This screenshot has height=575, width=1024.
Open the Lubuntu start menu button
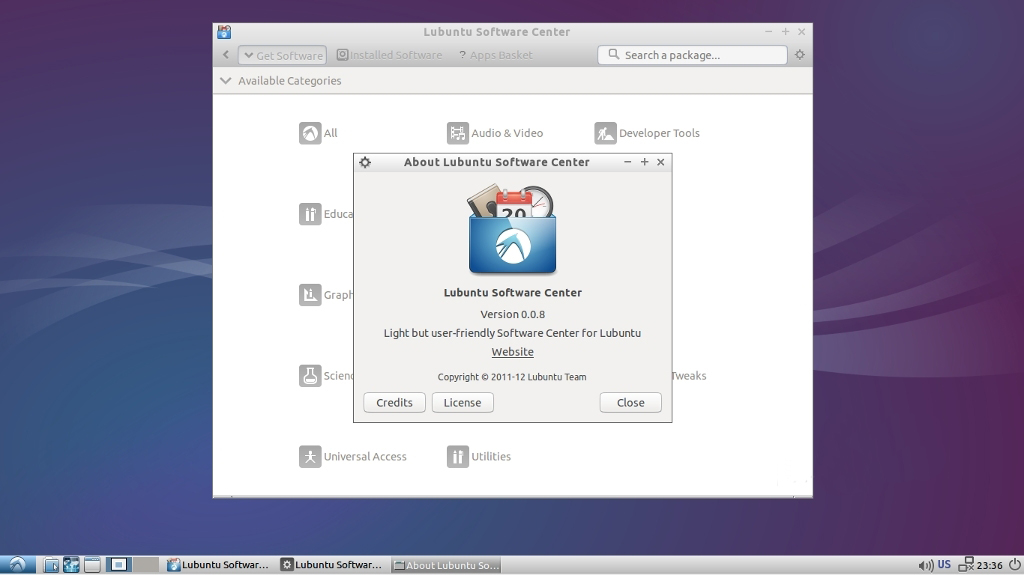[18, 565]
